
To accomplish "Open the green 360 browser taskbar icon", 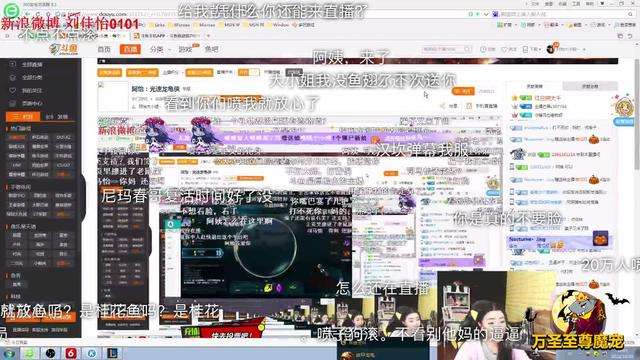I will (x=29, y=353).
